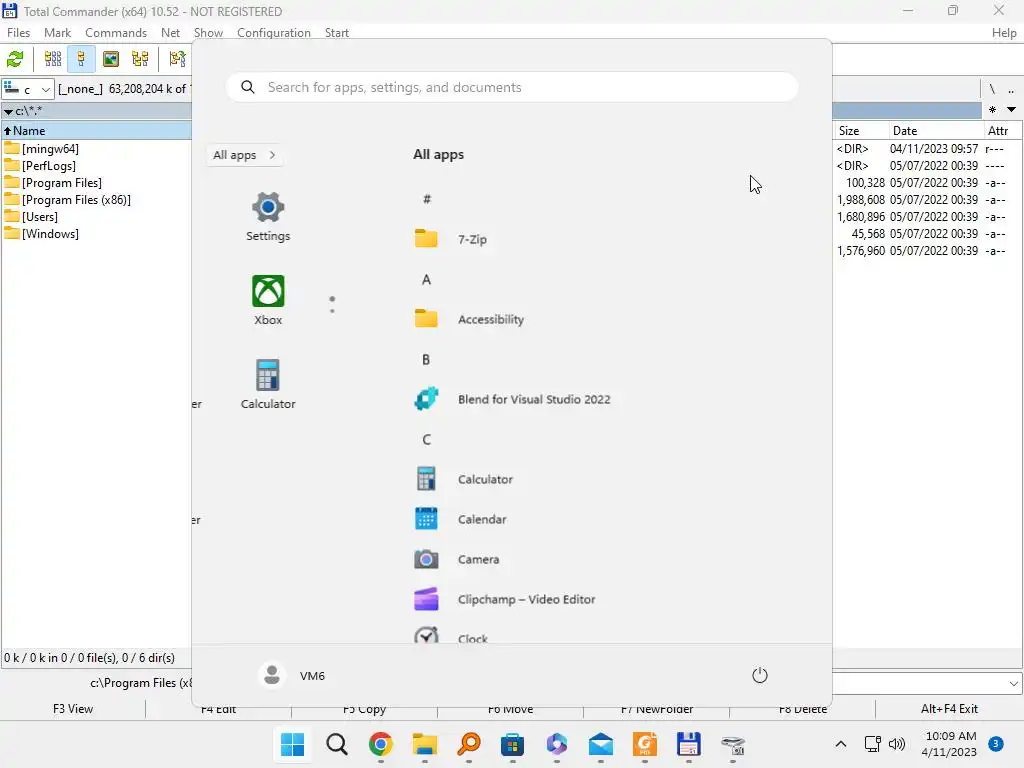Screen dimensions: 1024x768
Task: Open Settings from pinned apps
Action: (268, 217)
